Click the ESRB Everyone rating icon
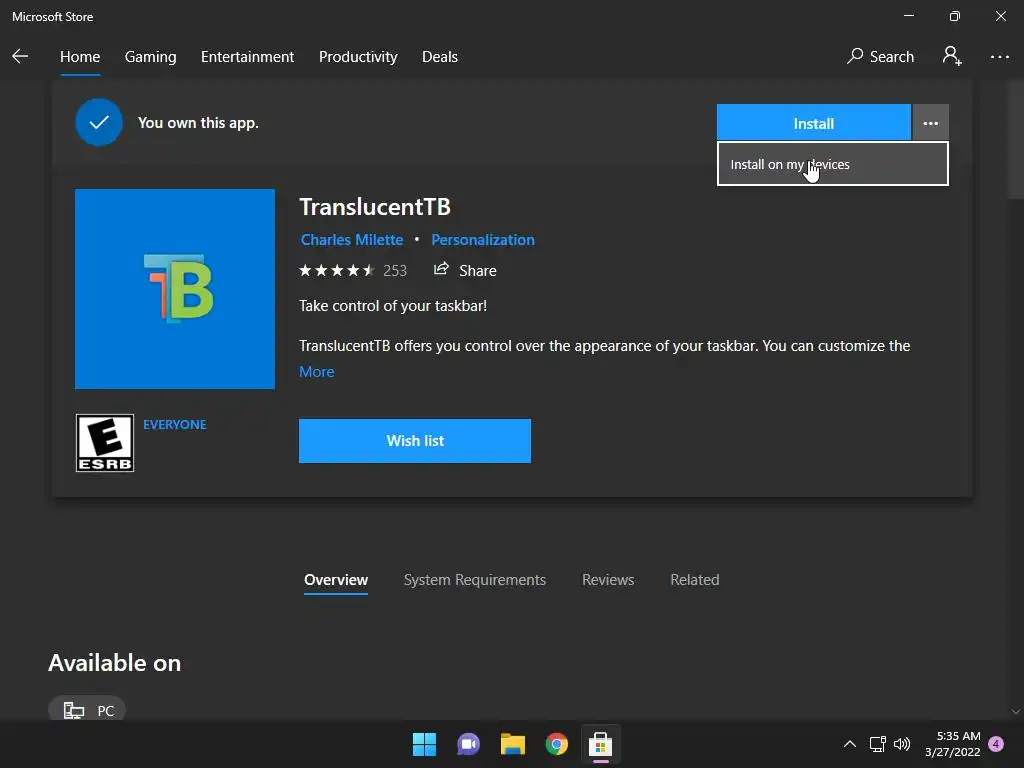The height and width of the screenshot is (768, 1024). (x=104, y=443)
